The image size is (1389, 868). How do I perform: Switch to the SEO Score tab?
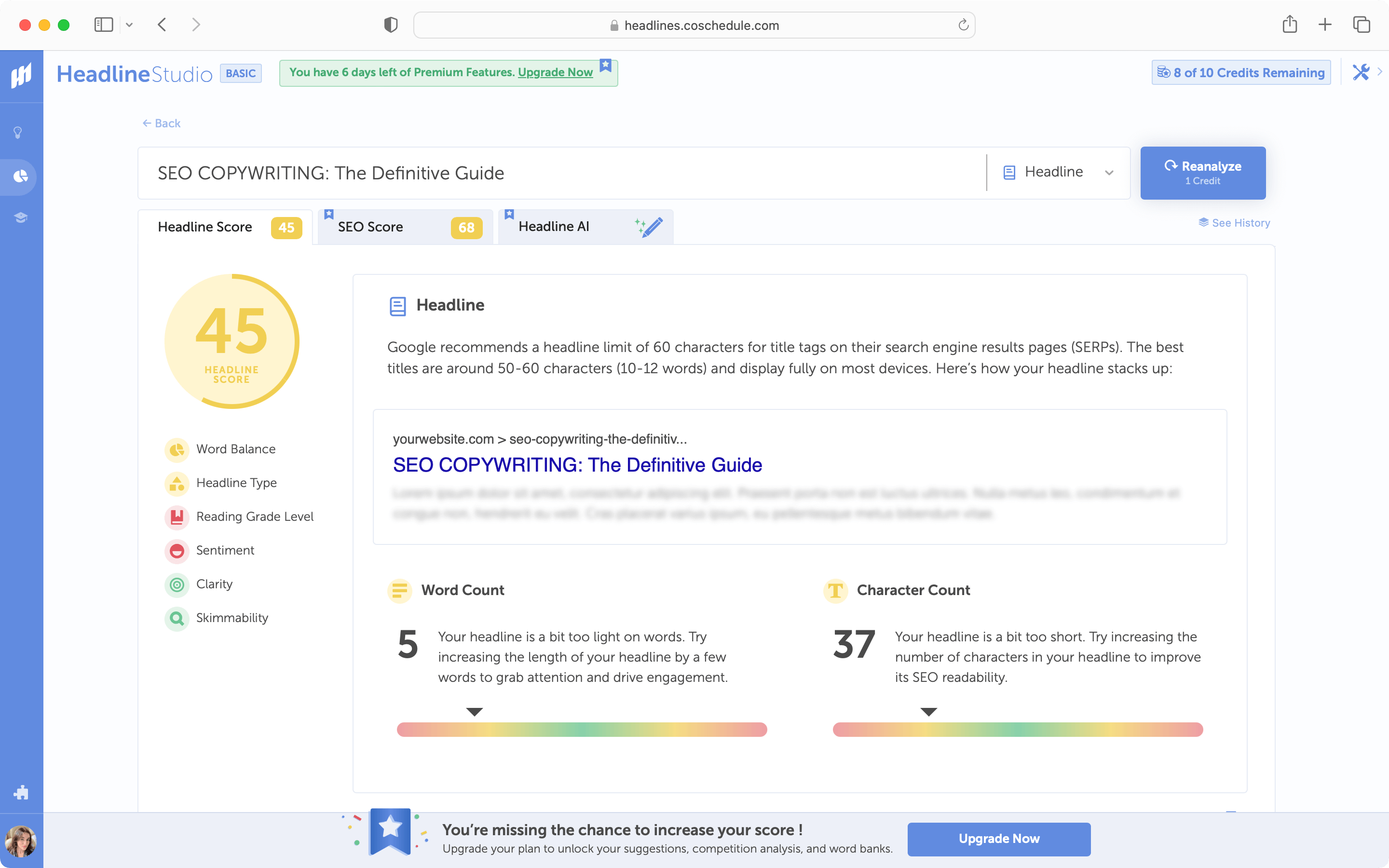click(x=405, y=227)
